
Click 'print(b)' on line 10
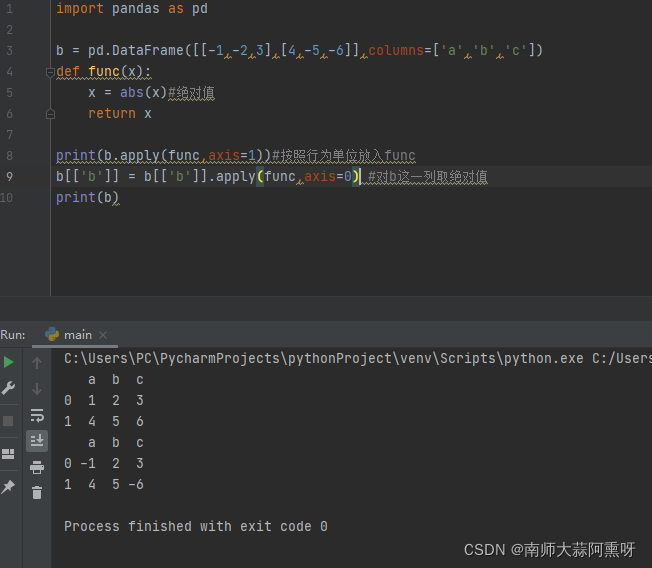87,198
